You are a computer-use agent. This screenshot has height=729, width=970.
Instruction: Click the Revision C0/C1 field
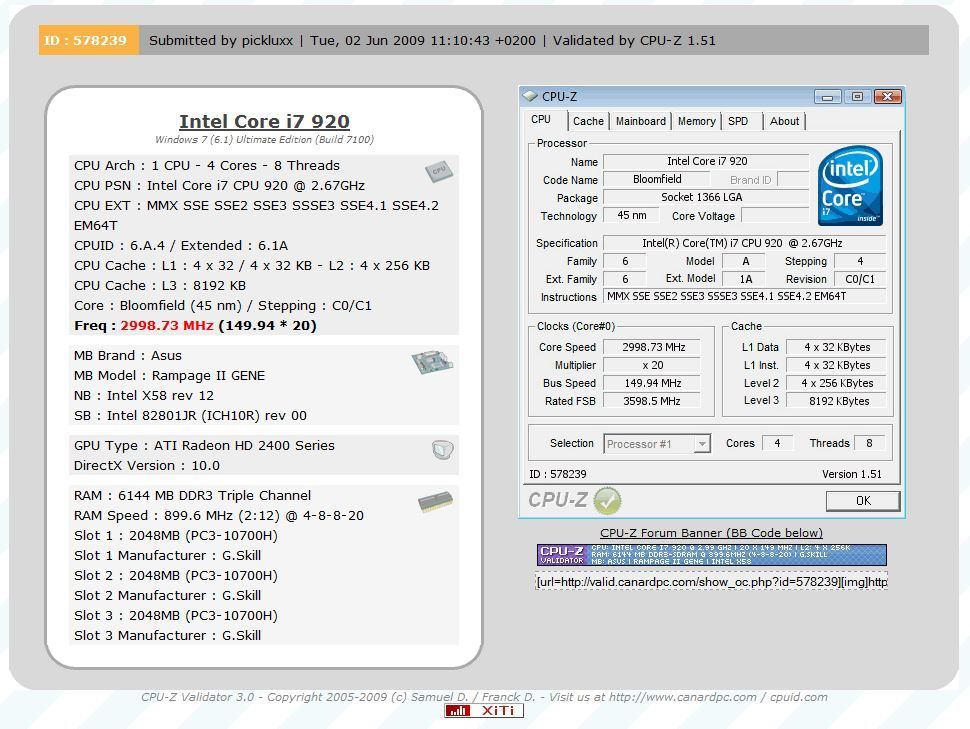point(860,279)
